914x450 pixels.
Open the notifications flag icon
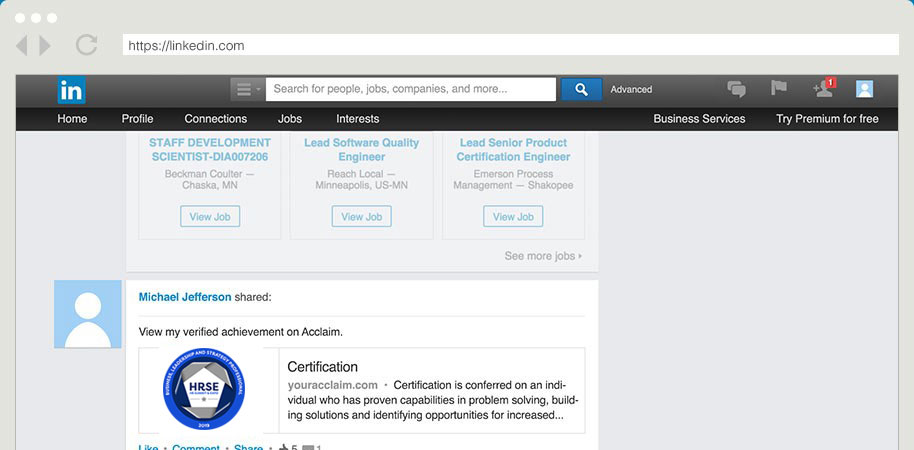click(x=779, y=88)
